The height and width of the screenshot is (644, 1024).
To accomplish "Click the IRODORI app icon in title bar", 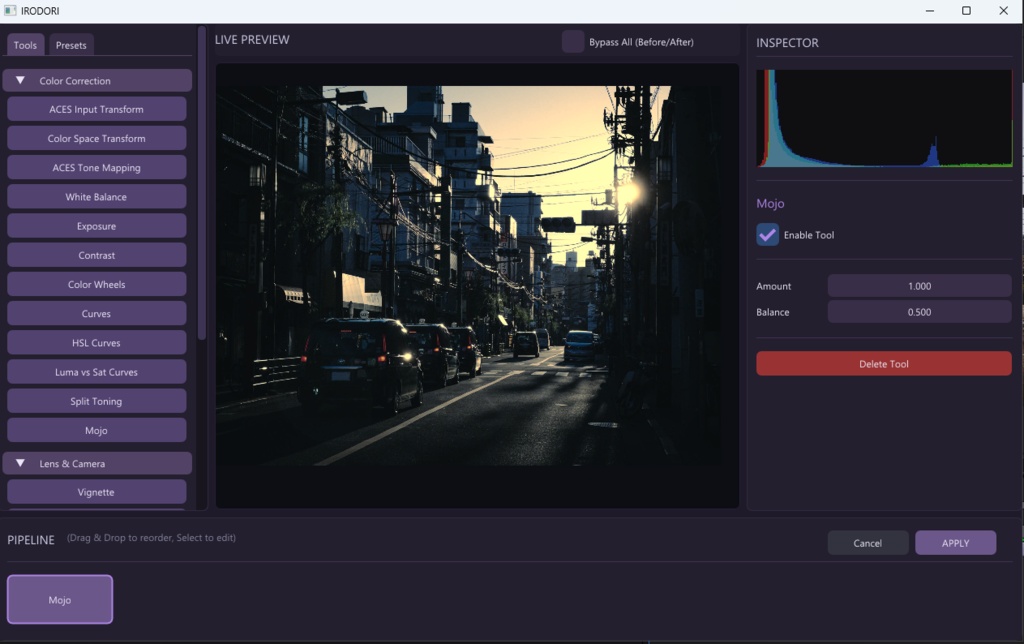I will (x=10, y=10).
